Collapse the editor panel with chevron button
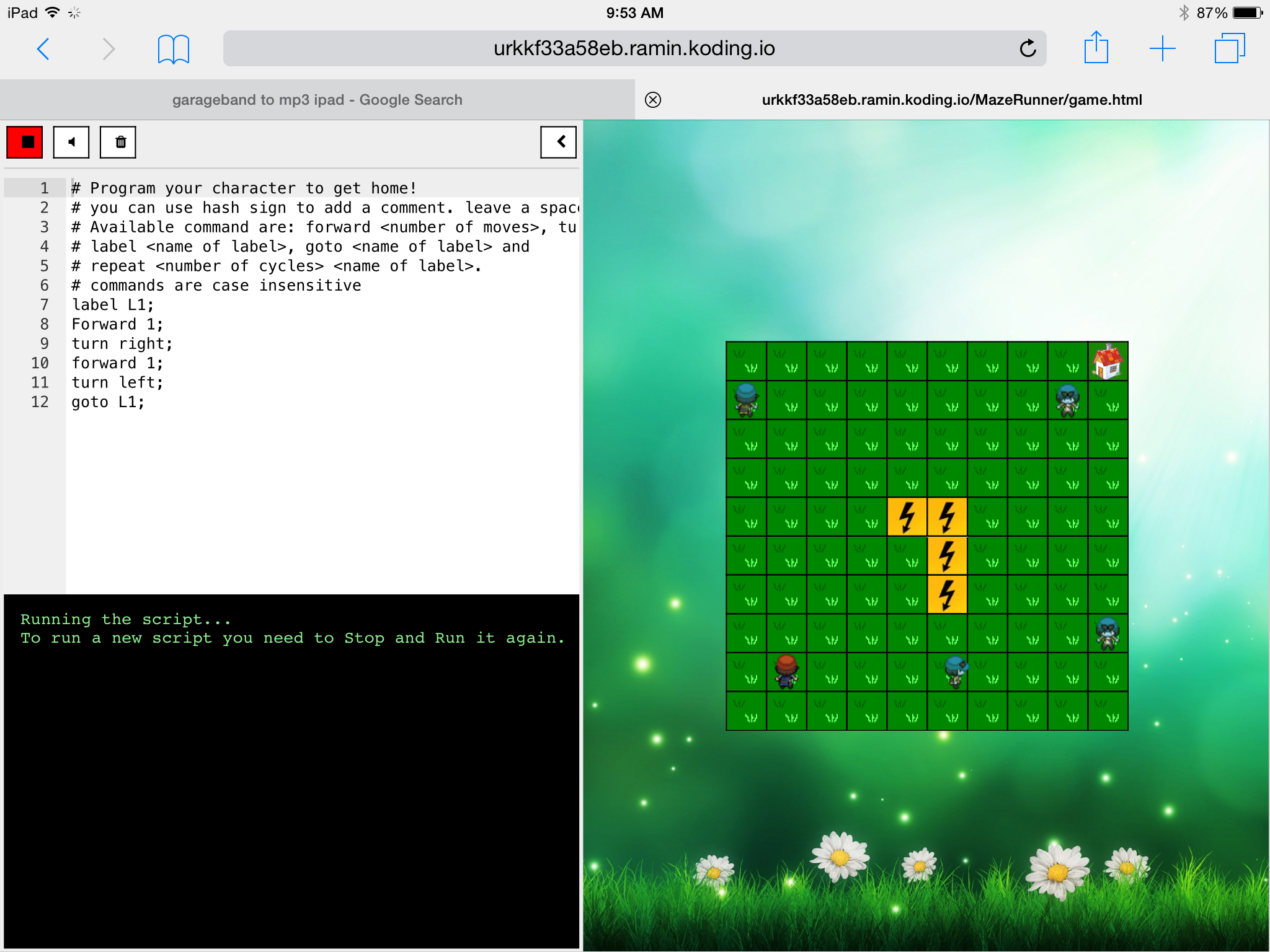Viewport: 1270px width, 952px height. (558, 142)
